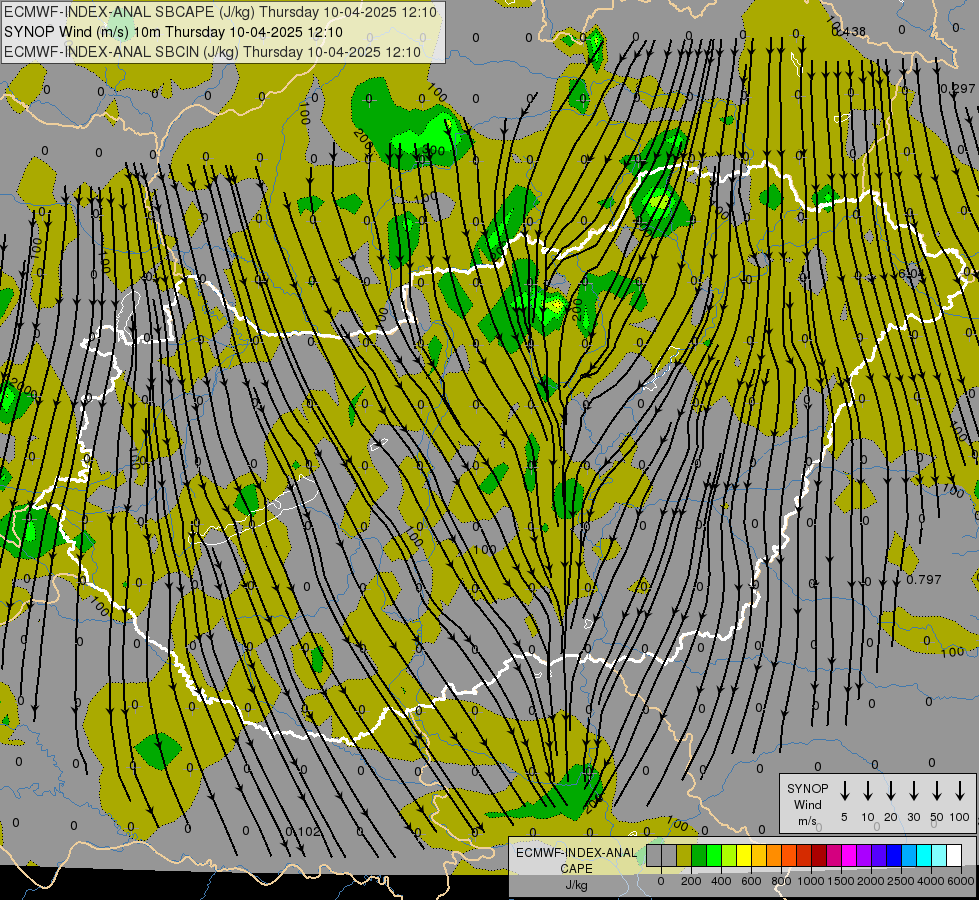Image resolution: width=979 pixels, height=900 pixels.
Task: Click the '1000' tick label on CAPE scale
Action: pos(811,881)
